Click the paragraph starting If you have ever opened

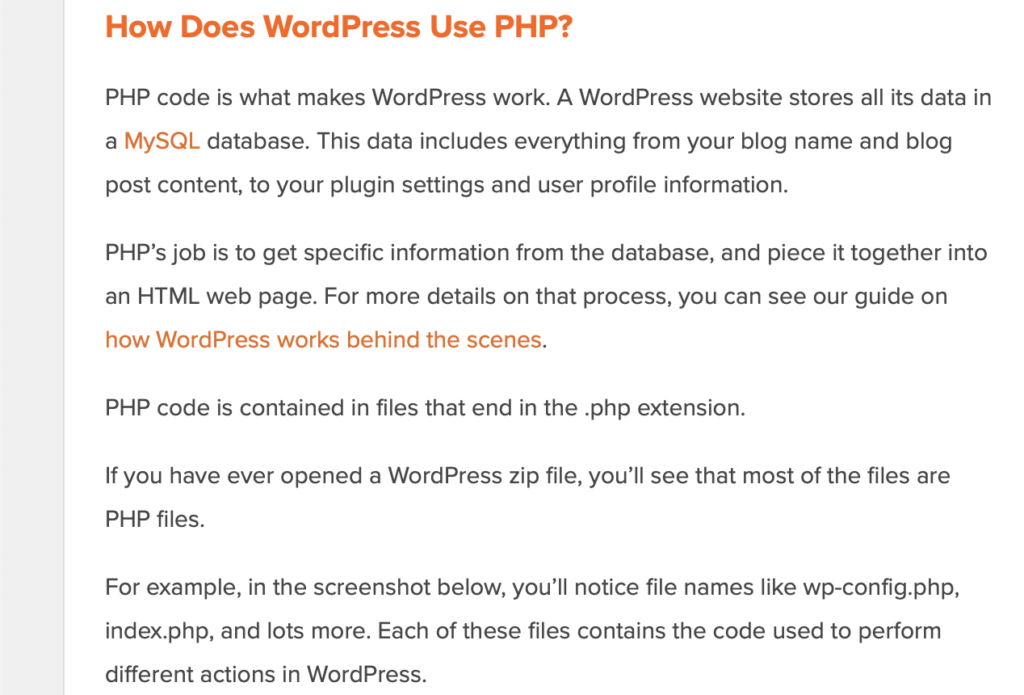tap(528, 497)
